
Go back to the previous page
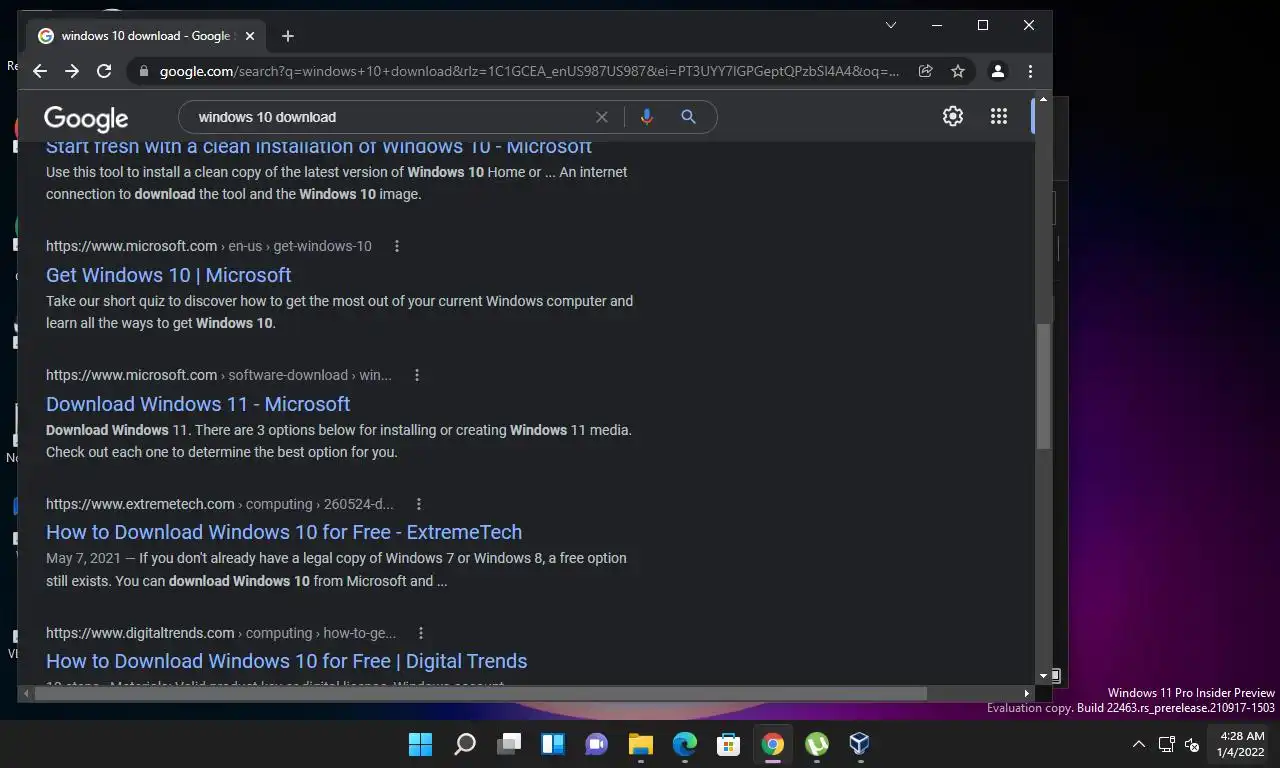40,71
